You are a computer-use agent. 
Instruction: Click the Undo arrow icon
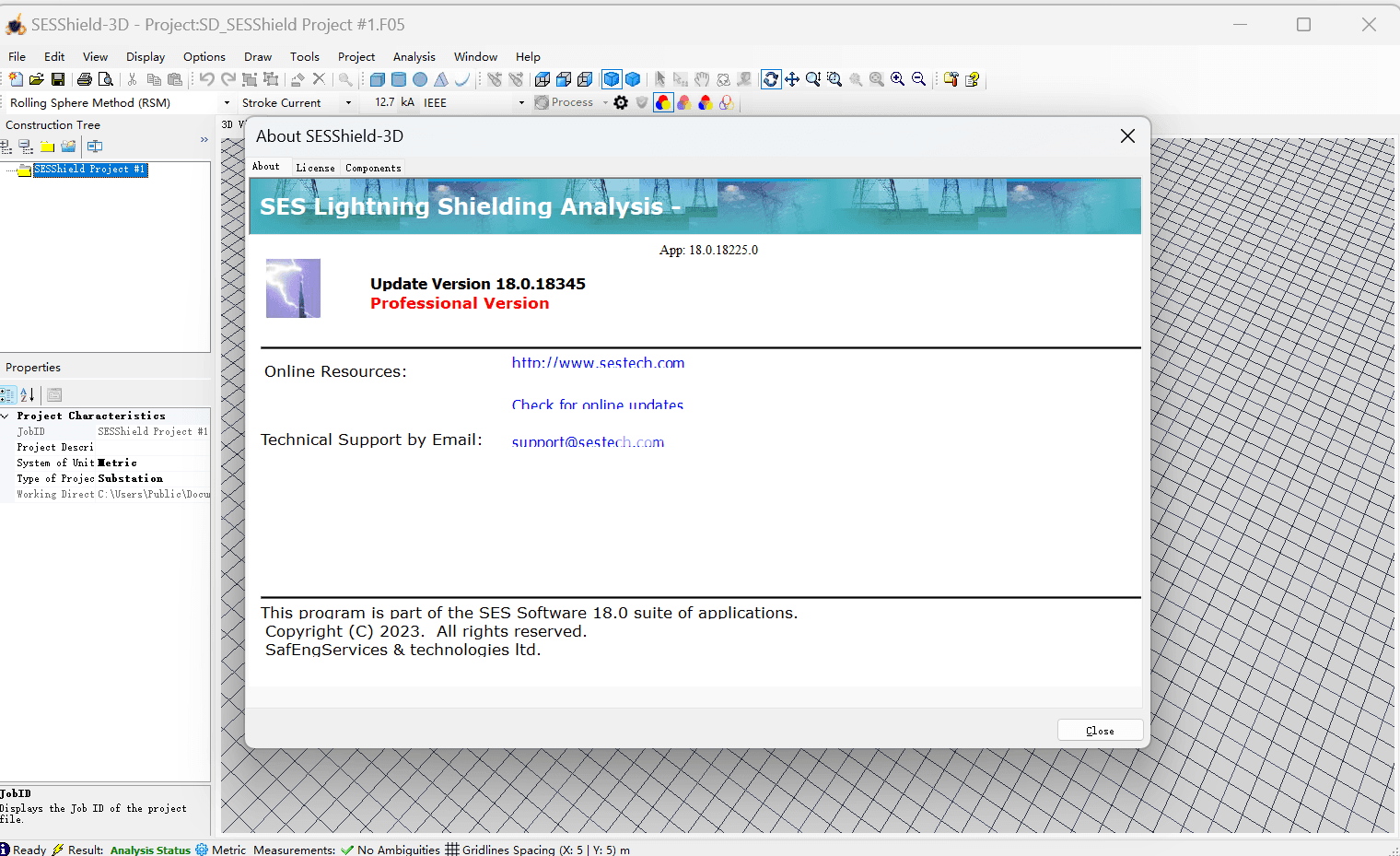(207, 79)
